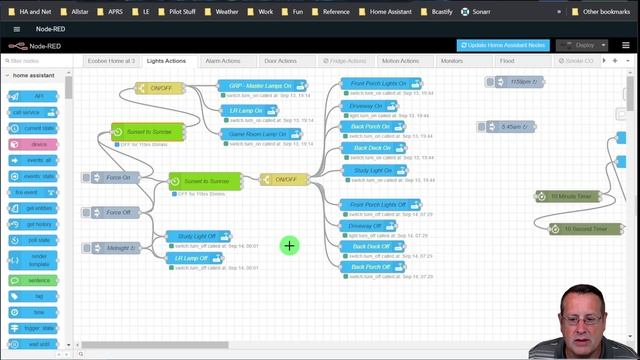The image size is (640, 360).
Task: Select the render template palette node
Action: click(x=33, y=260)
